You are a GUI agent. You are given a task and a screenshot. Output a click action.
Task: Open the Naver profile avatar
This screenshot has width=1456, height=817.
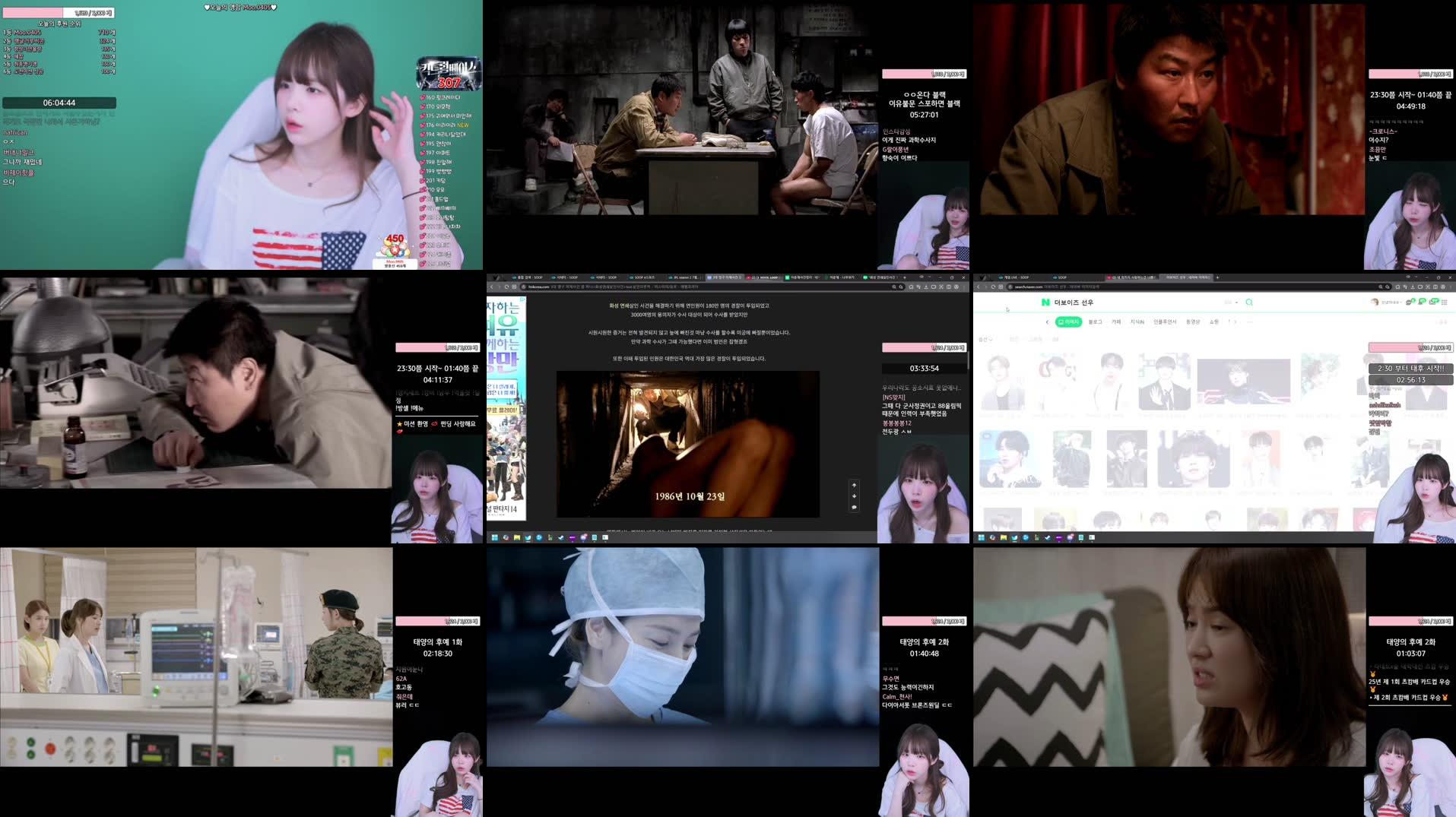[1374, 302]
